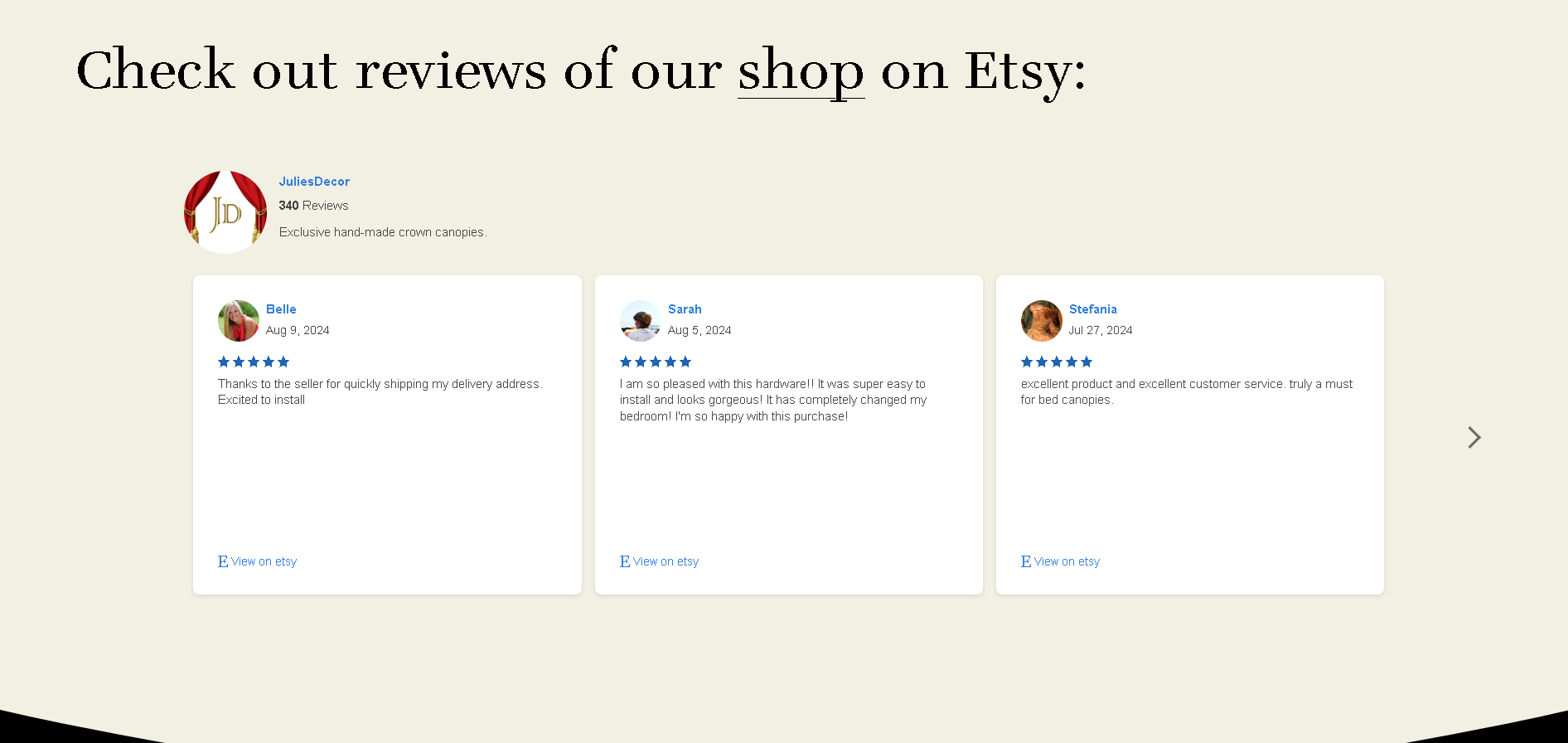The height and width of the screenshot is (743, 1568).
Task: Click Stefania's profile avatar
Action: [1042, 321]
